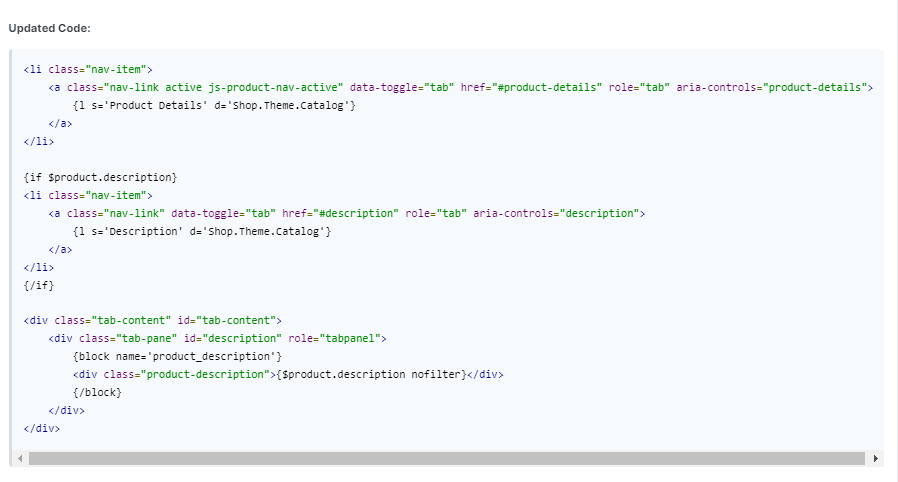Screen dimensions: 898x482
Task: Click the '$product.description nofilter' text
Action: point(372,374)
